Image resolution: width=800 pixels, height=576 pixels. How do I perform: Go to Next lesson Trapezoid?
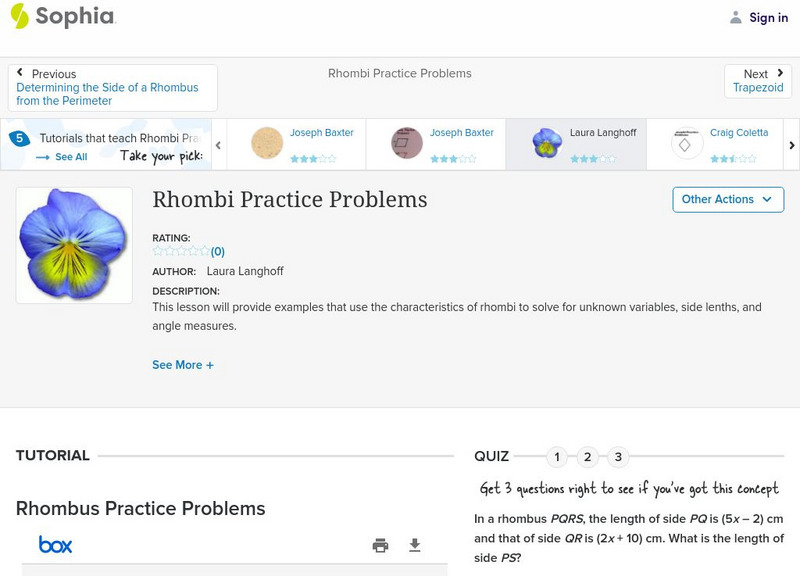757,81
